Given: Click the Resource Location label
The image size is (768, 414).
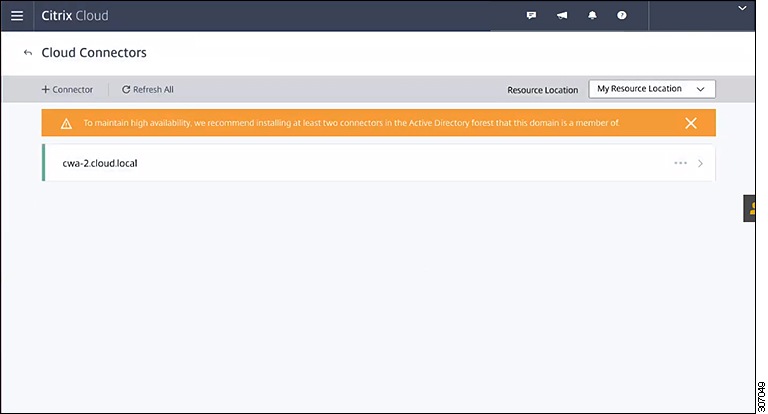Looking at the screenshot, I should coord(542,90).
